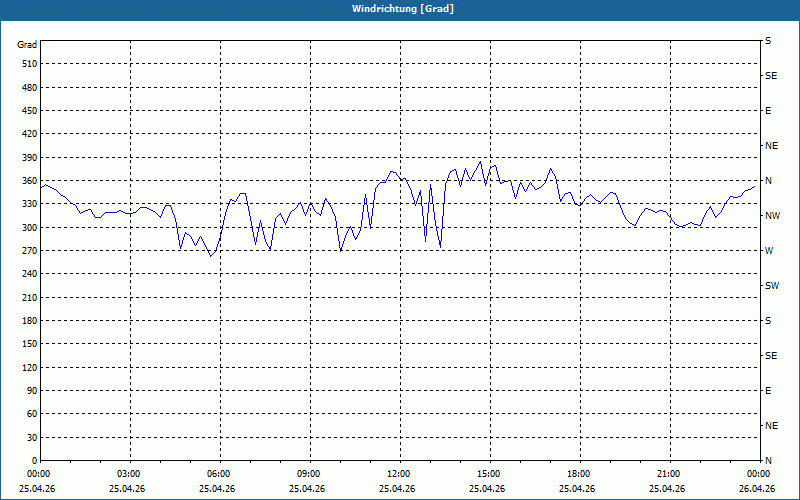800x500 pixels.
Task: Pick the S compass label at the chart's top border
Action: [768, 41]
